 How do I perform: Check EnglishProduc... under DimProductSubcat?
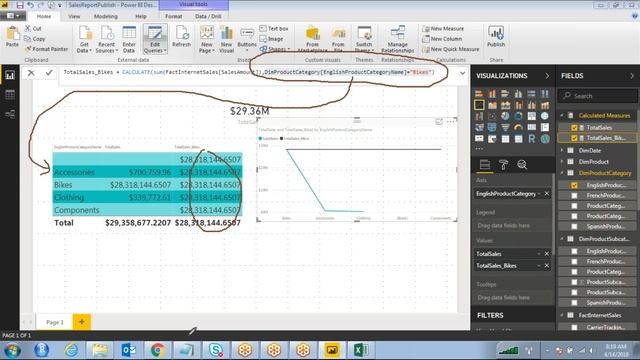click(574, 251)
